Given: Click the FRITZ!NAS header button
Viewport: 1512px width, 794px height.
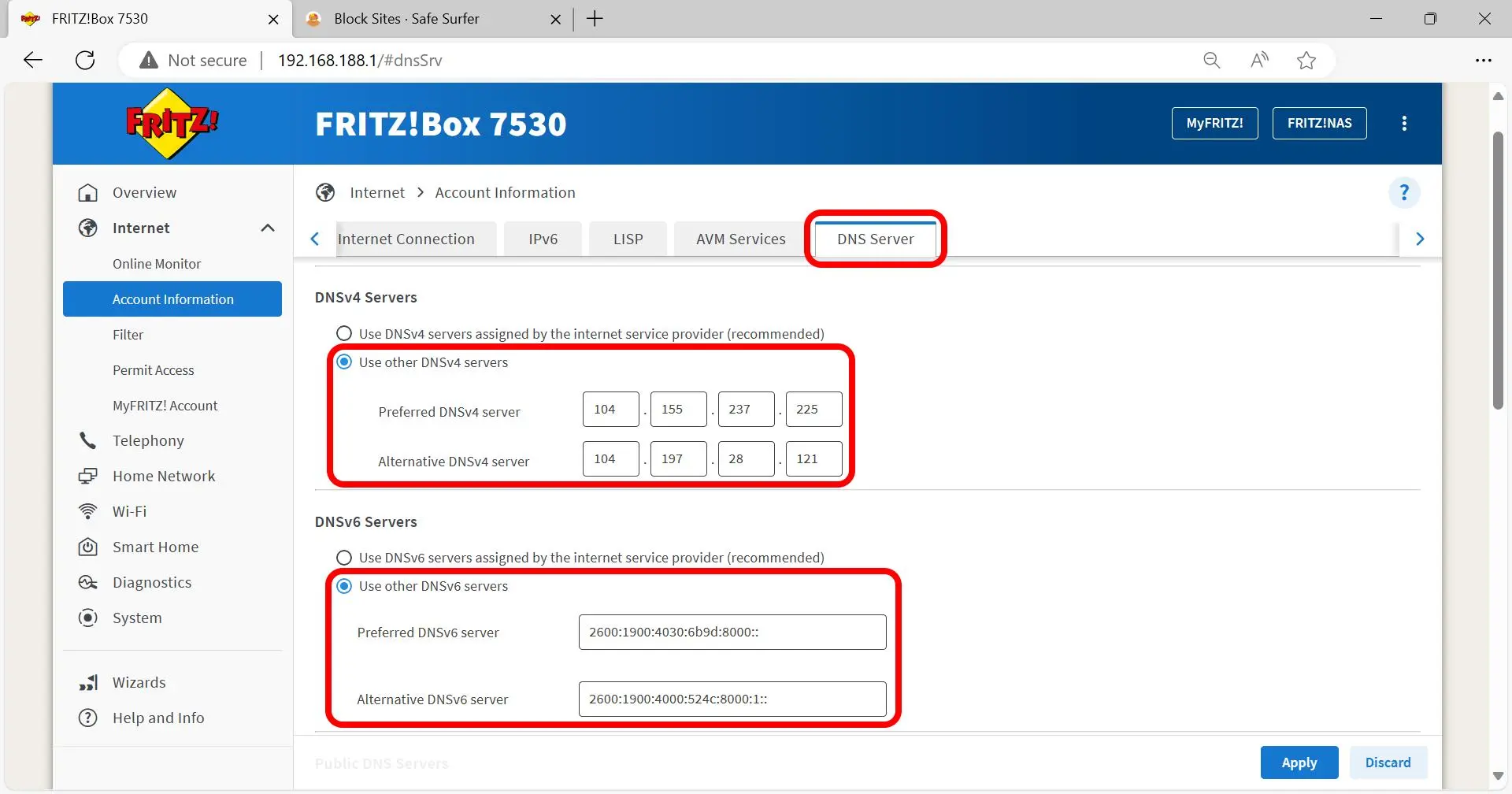Looking at the screenshot, I should pos(1320,124).
